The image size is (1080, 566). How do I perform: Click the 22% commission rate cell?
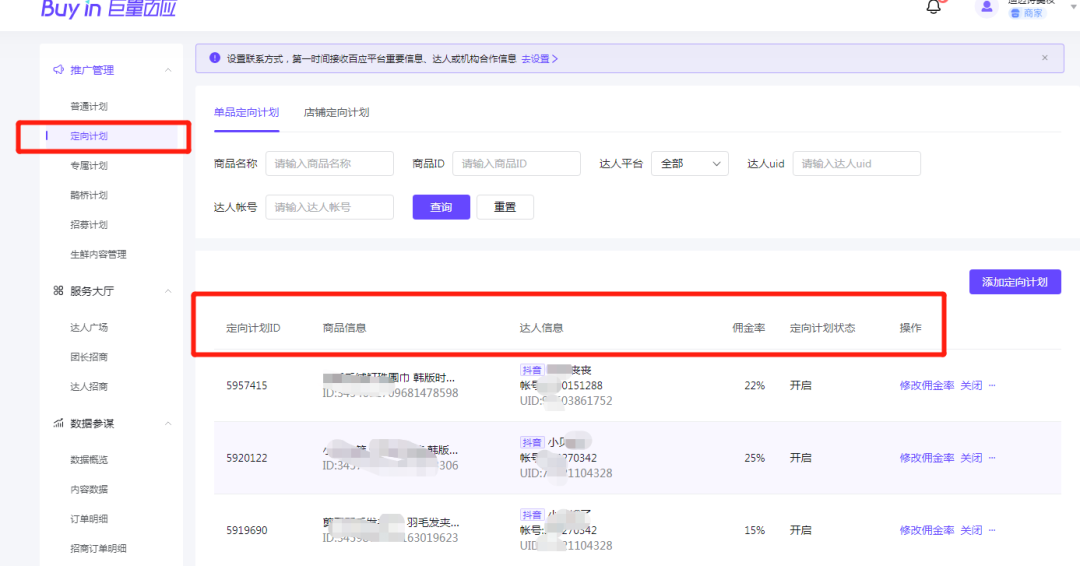coord(754,386)
